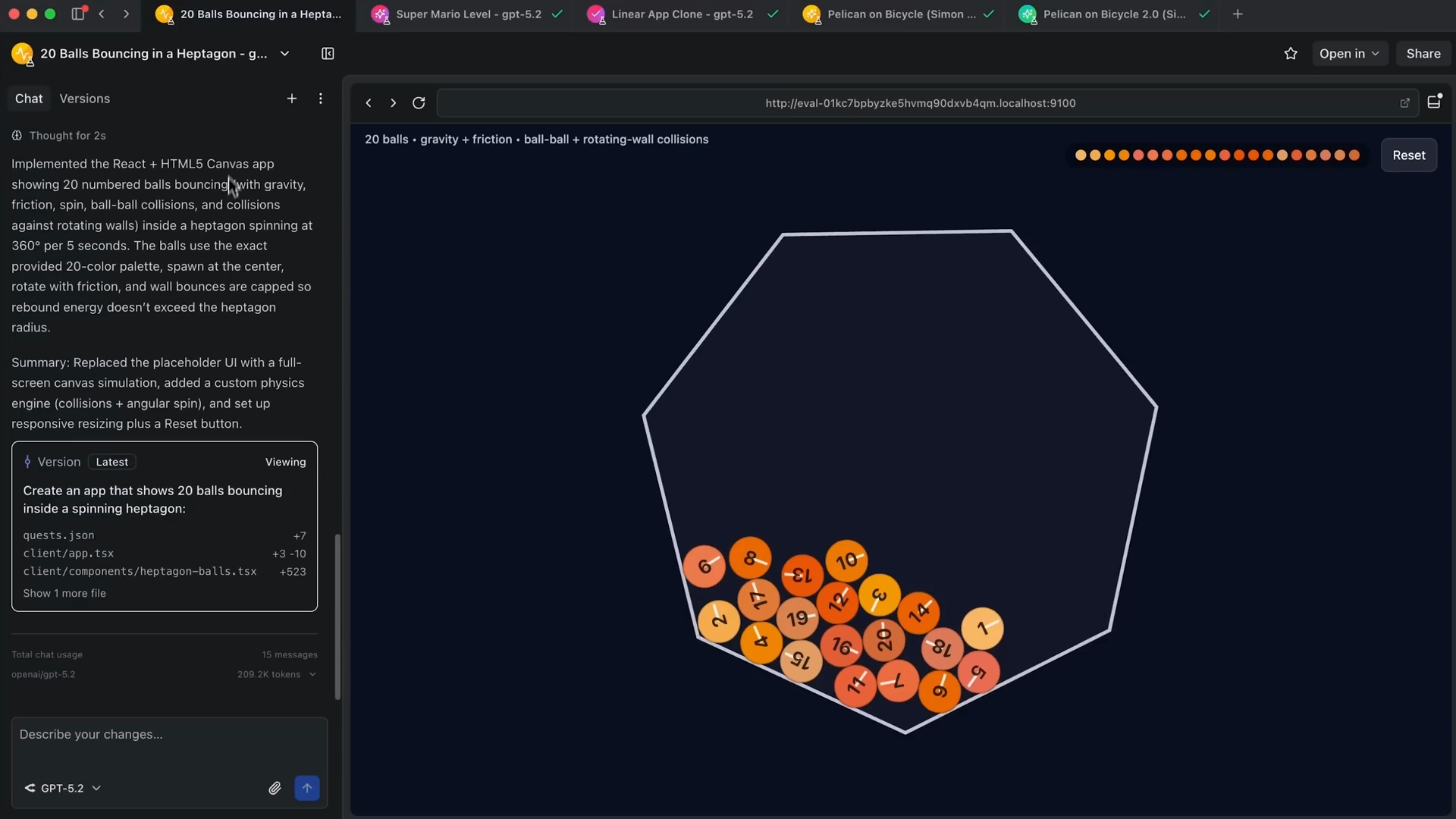The height and width of the screenshot is (819, 1456).
Task: Open the GPT-5.2 model selector
Action: point(63,788)
